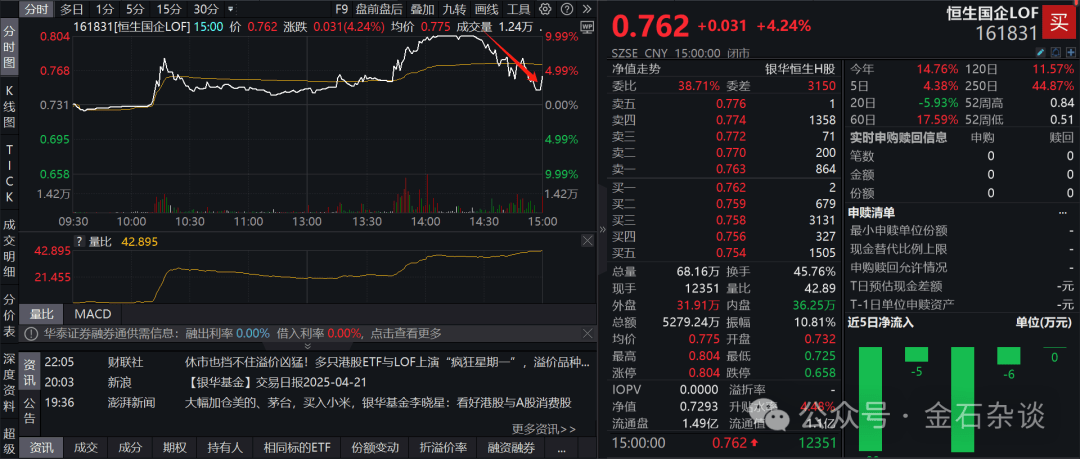Click the 更多资讯>> link
This screenshot has height=459, width=1080.
click(x=543, y=429)
